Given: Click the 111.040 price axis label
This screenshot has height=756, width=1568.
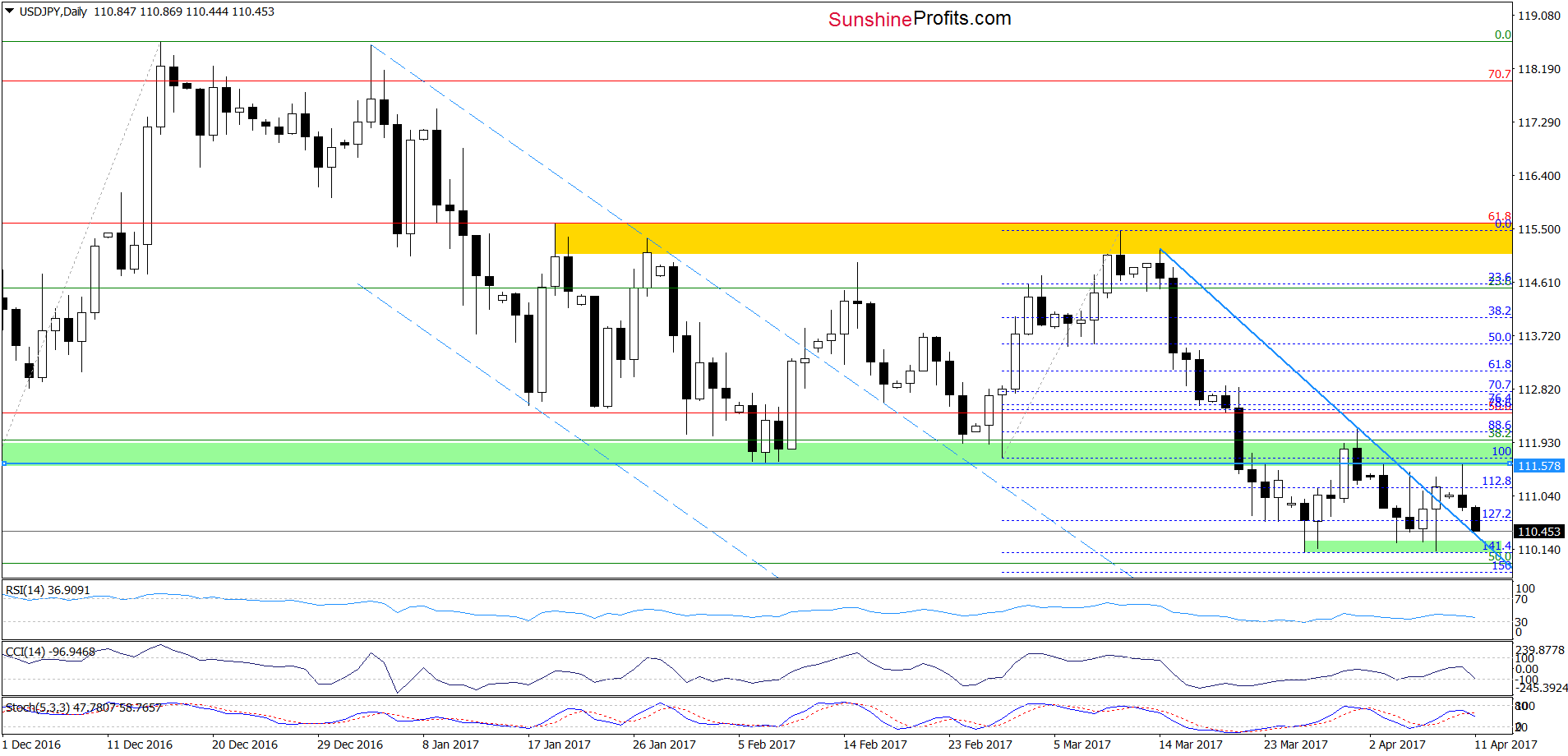Looking at the screenshot, I should 1538,496.
